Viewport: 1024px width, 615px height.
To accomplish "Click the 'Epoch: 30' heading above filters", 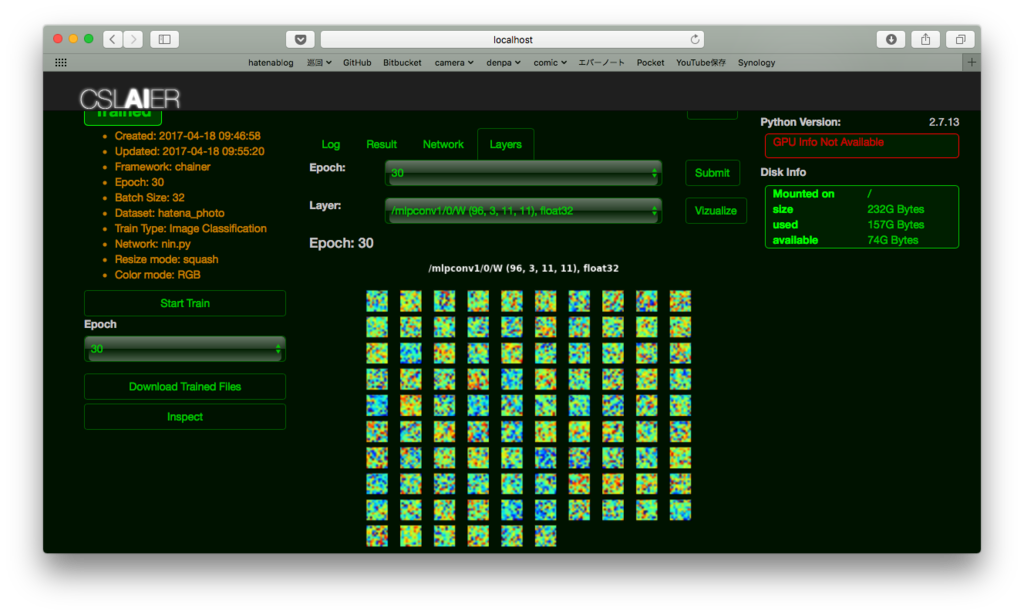I will pyautogui.click(x=342, y=243).
